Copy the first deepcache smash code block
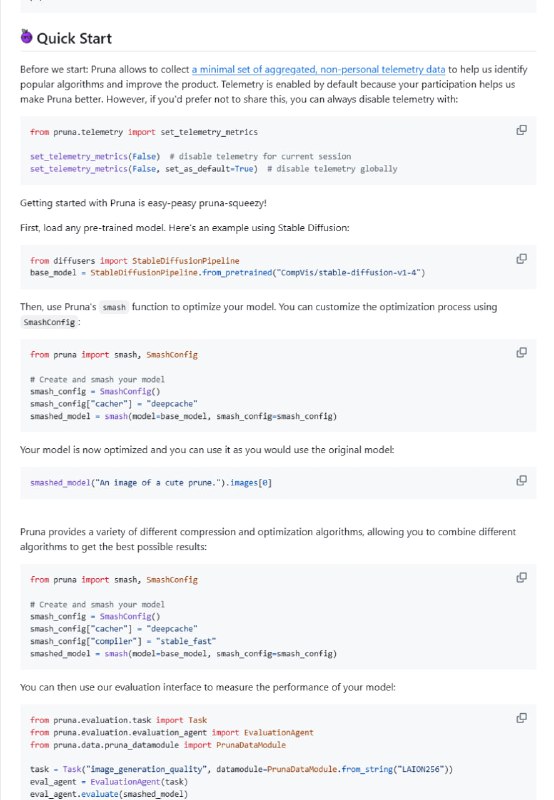The height and width of the screenshot is (800, 554). pos(521,353)
